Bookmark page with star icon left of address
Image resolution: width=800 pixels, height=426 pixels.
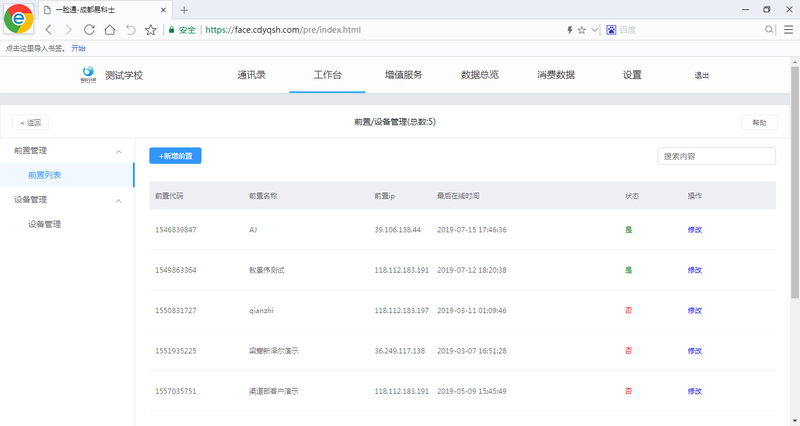pos(150,30)
